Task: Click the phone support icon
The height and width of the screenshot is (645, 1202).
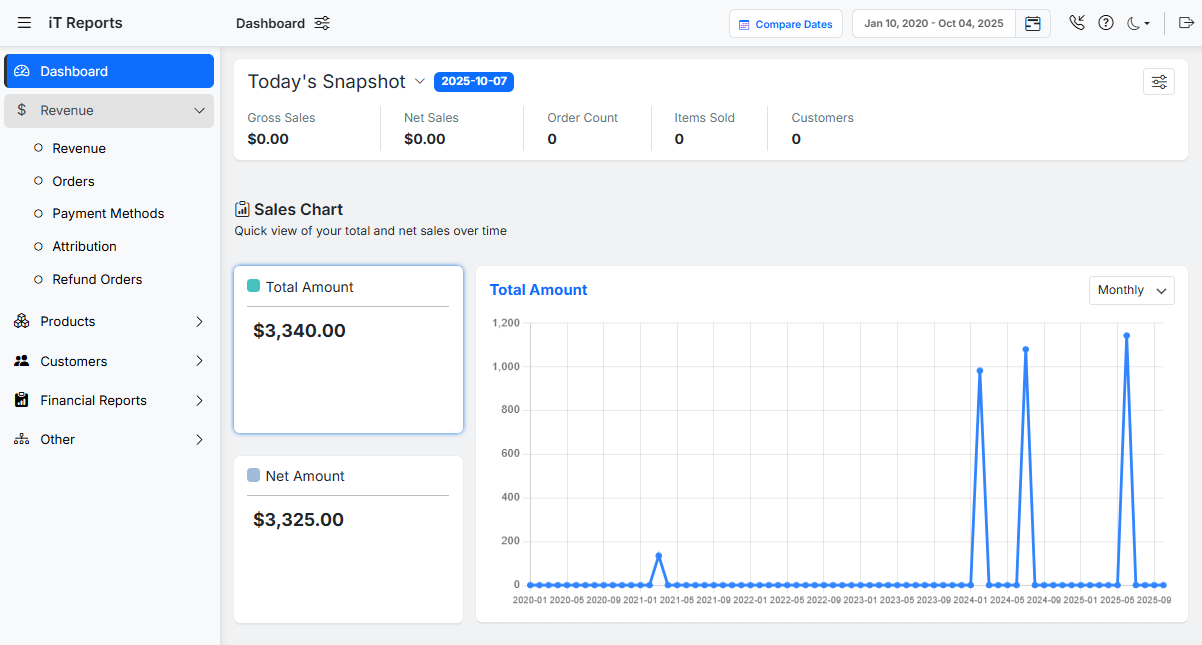Action: click(x=1077, y=23)
